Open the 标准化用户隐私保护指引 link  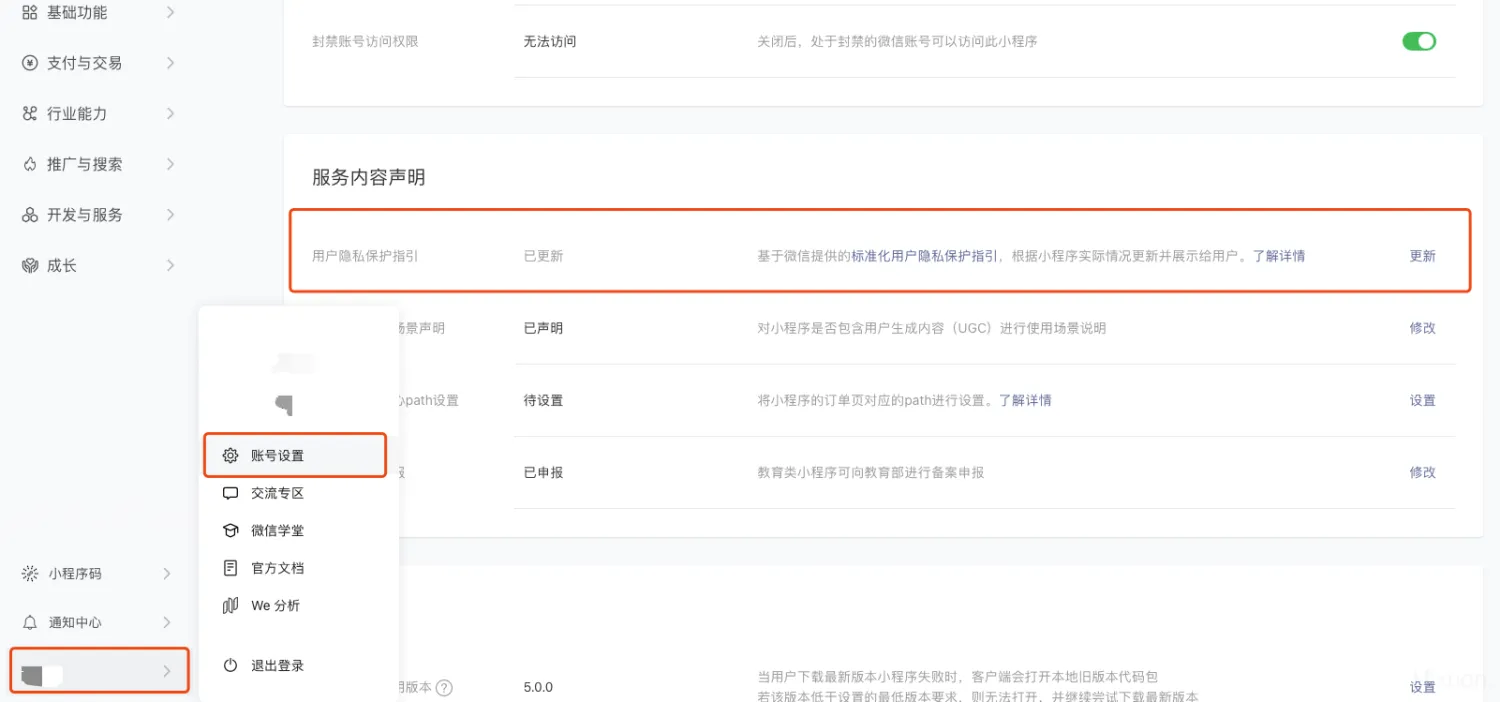tap(924, 256)
